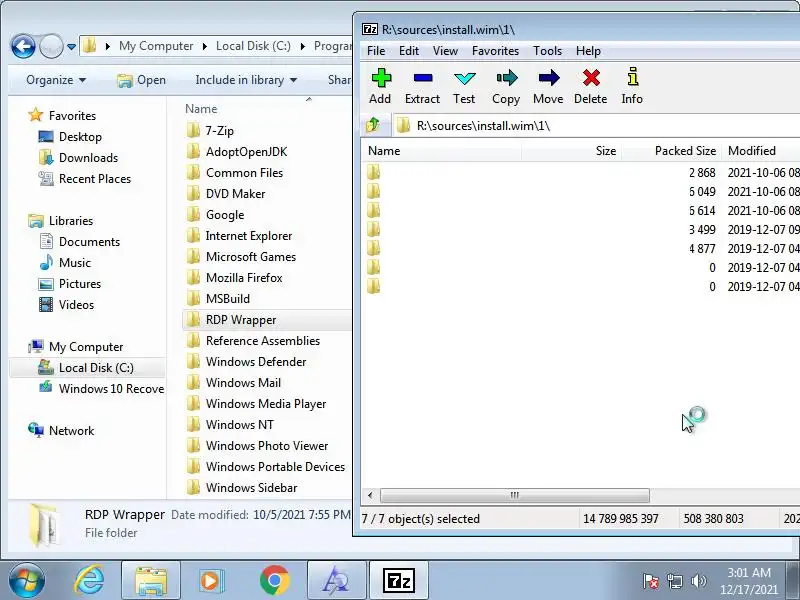This screenshot has width=800, height=600.
Task: Launch Windows Media Player from the taskbar
Action: click(210, 581)
